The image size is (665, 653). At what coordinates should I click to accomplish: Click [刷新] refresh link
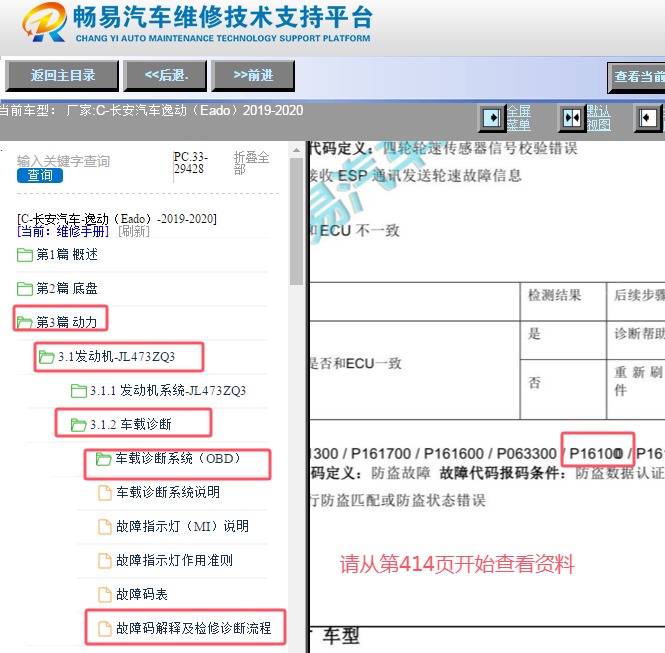[x=134, y=232]
